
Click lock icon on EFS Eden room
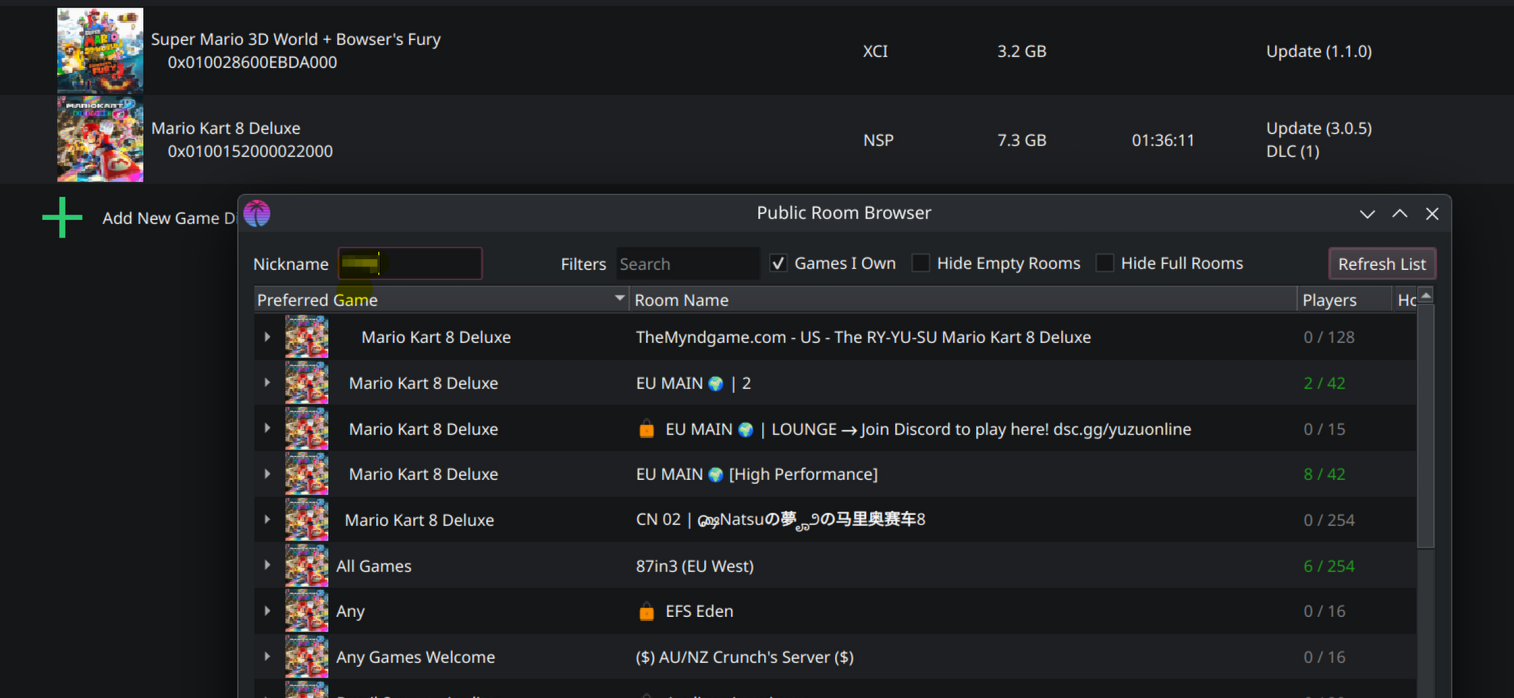click(647, 611)
